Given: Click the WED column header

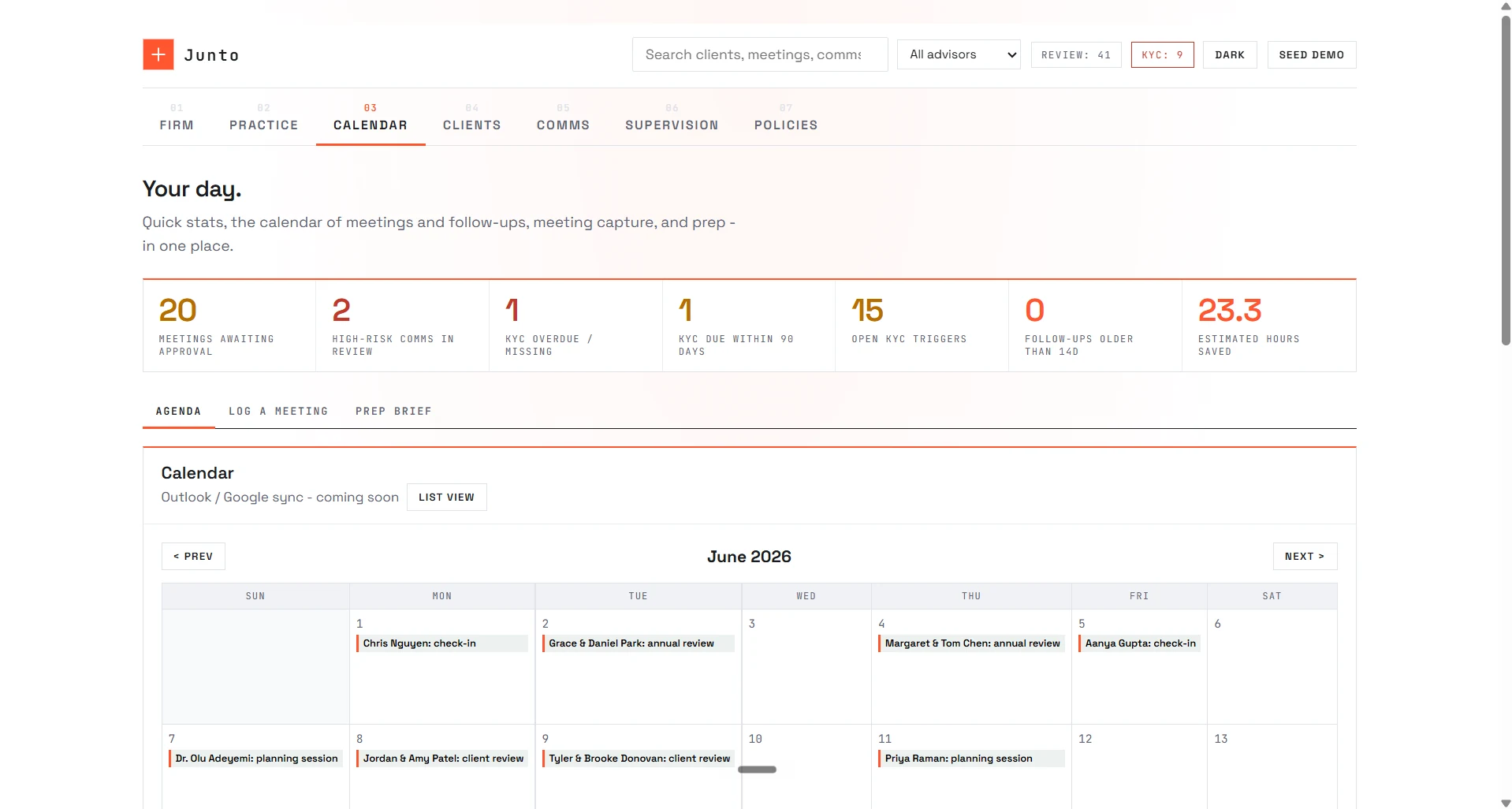Looking at the screenshot, I should (x=806, y=596).
